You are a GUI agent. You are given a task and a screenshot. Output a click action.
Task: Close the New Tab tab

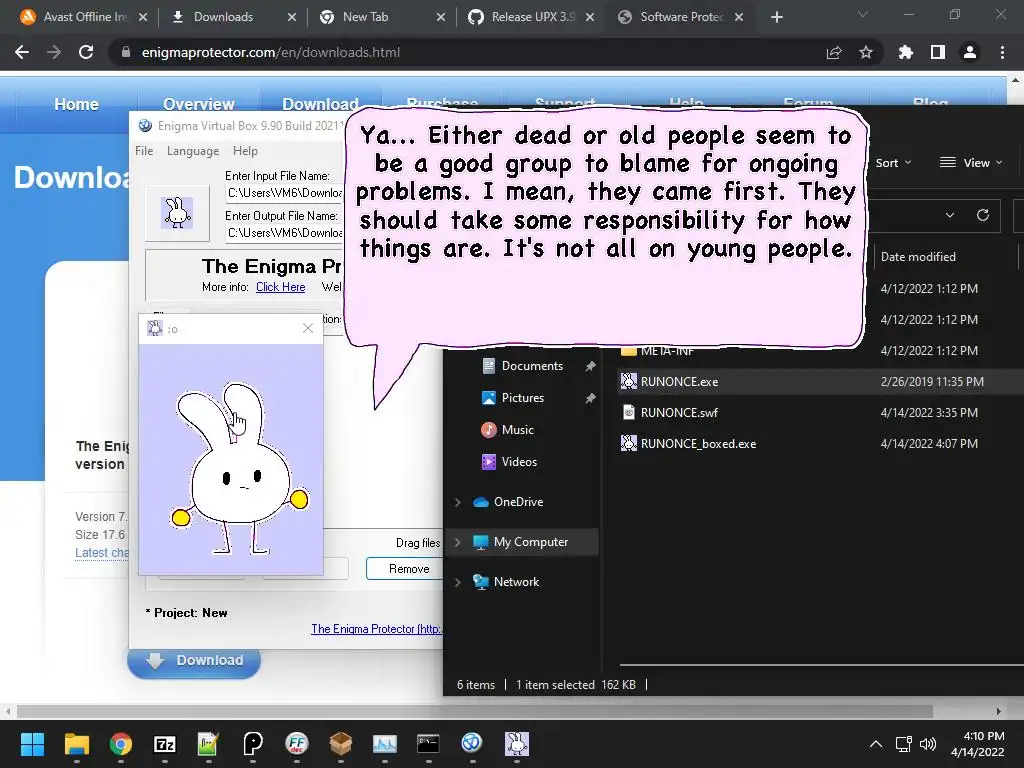pyautogui.click(x=441, y=17)
